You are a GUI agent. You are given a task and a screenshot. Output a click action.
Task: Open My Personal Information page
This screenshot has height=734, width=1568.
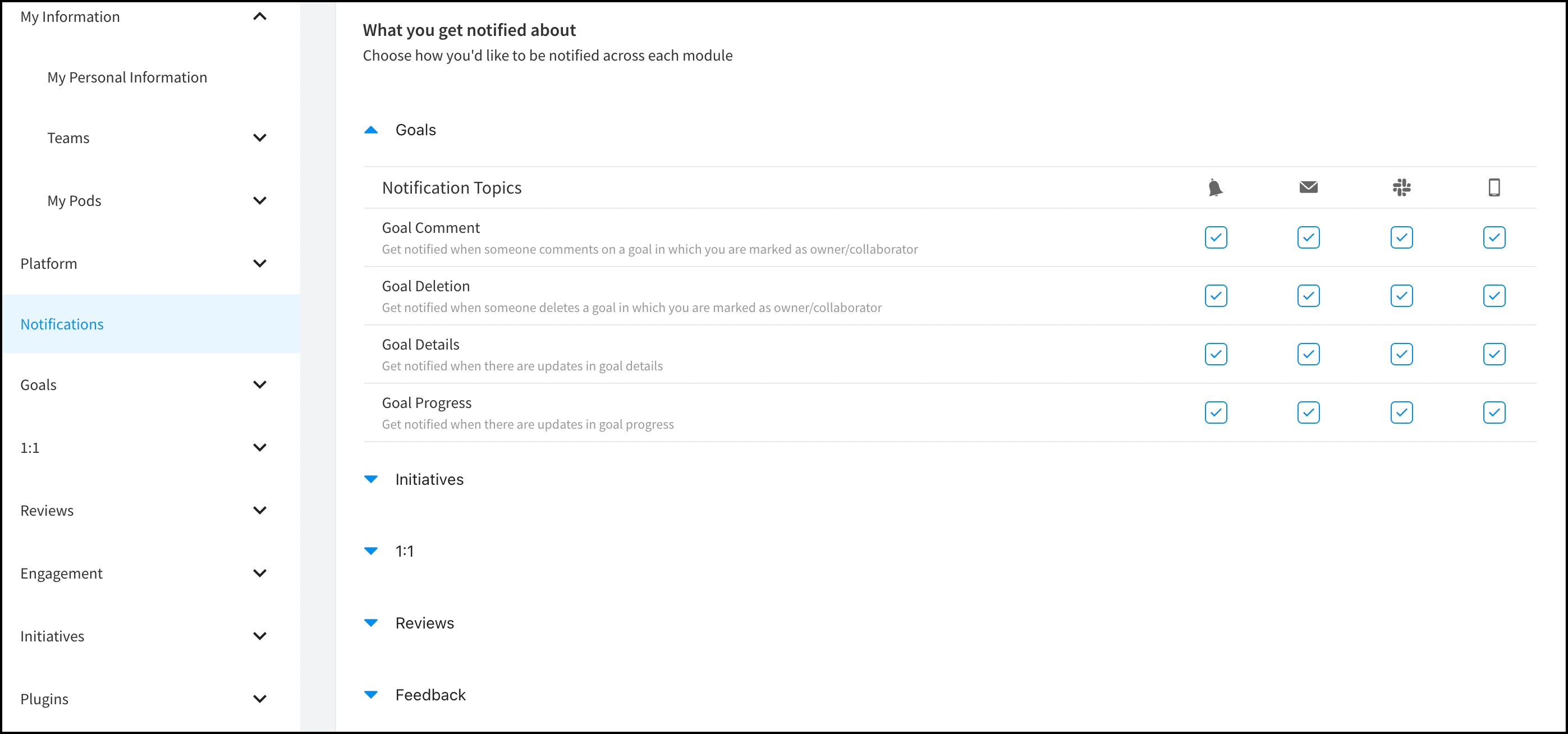127,77
